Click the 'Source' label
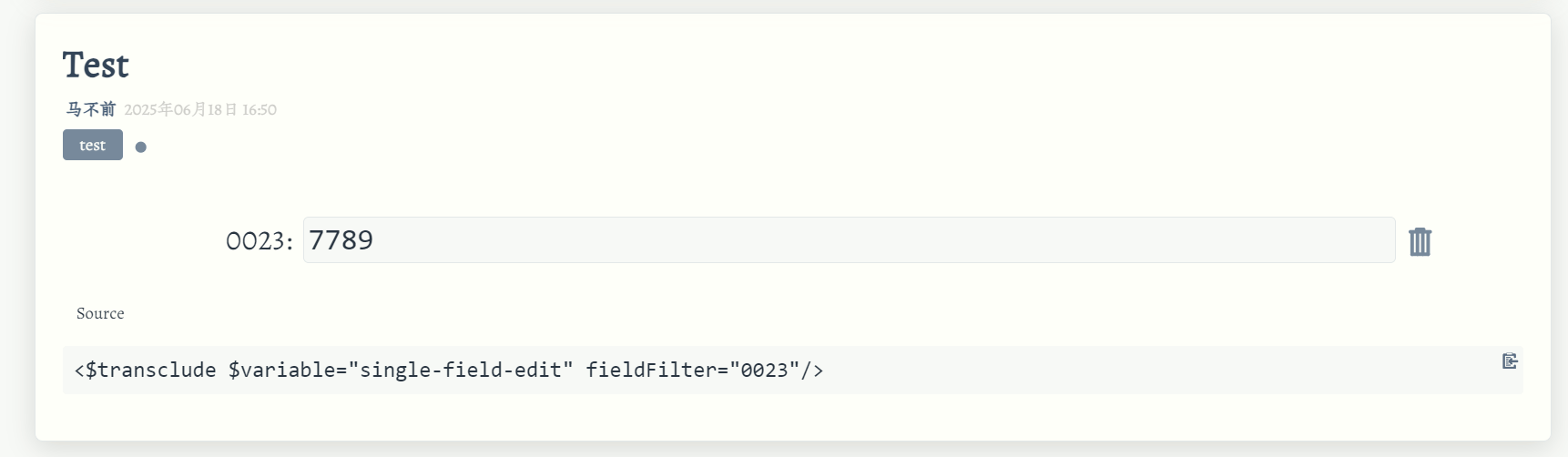1568x457 pixels. pyautogui.click(x=100, y=313)
